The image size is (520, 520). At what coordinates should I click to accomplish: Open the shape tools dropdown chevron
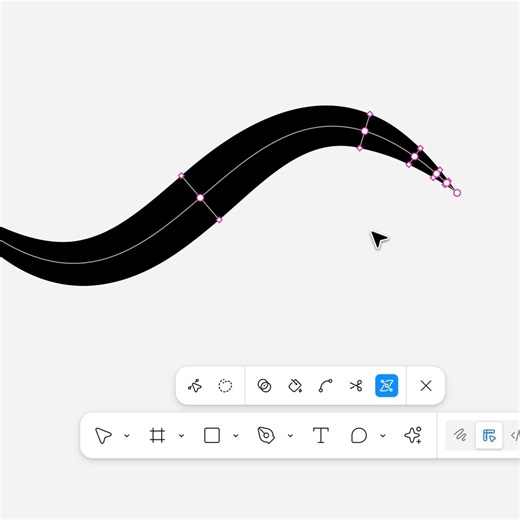236,436
